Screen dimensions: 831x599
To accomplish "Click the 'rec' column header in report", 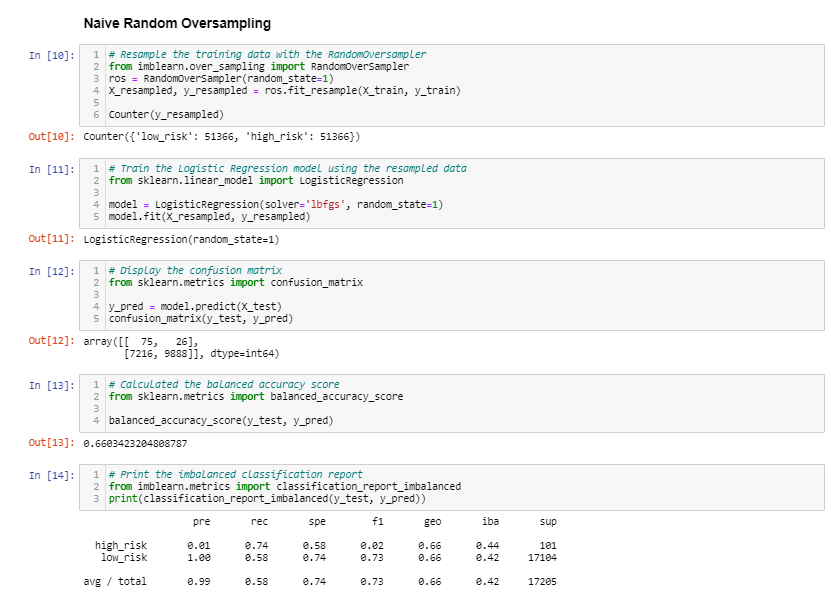I will click(x=259, y=522).
